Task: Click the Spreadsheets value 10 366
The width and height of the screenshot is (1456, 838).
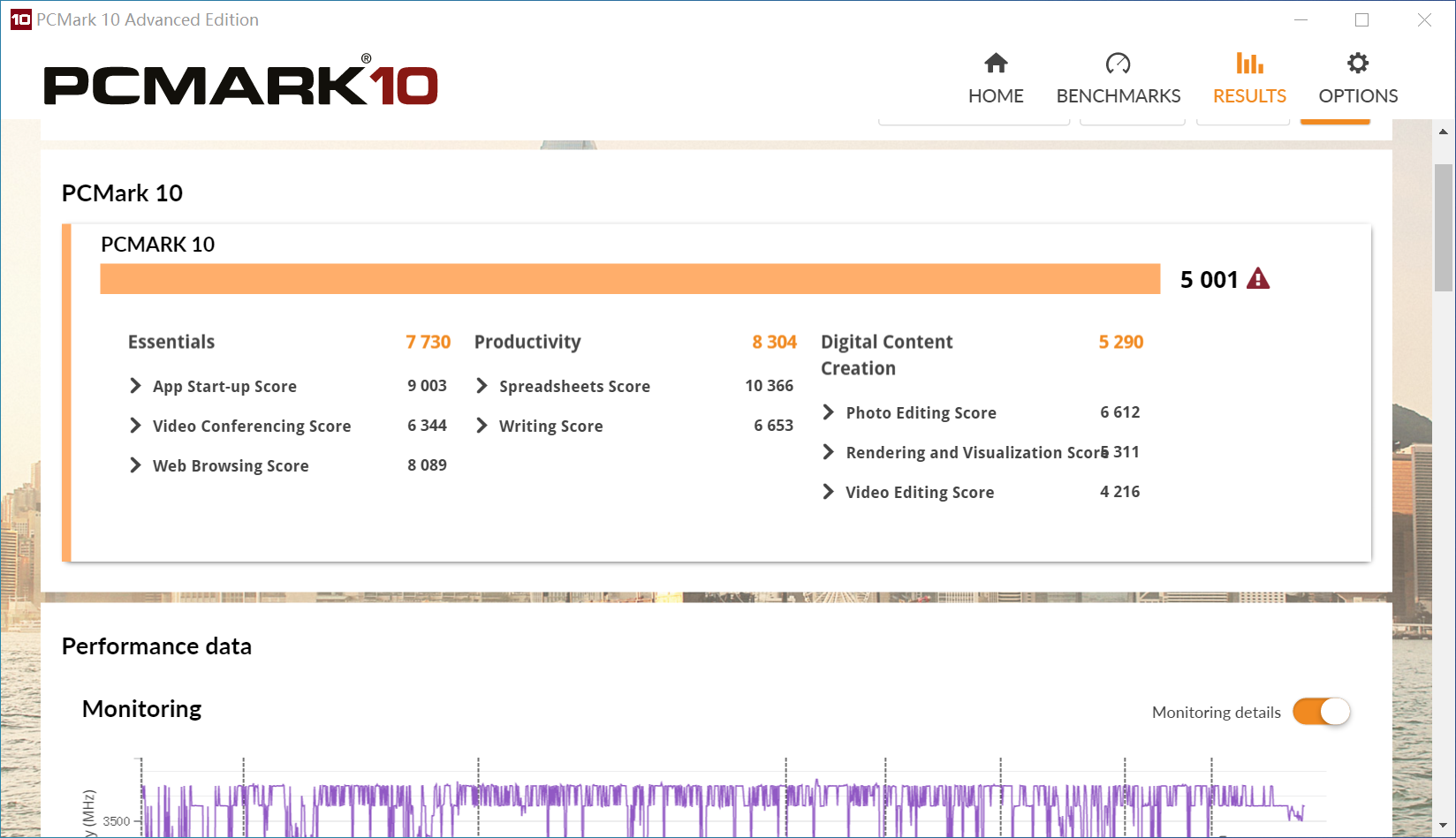Action: (x=770, y=386)
